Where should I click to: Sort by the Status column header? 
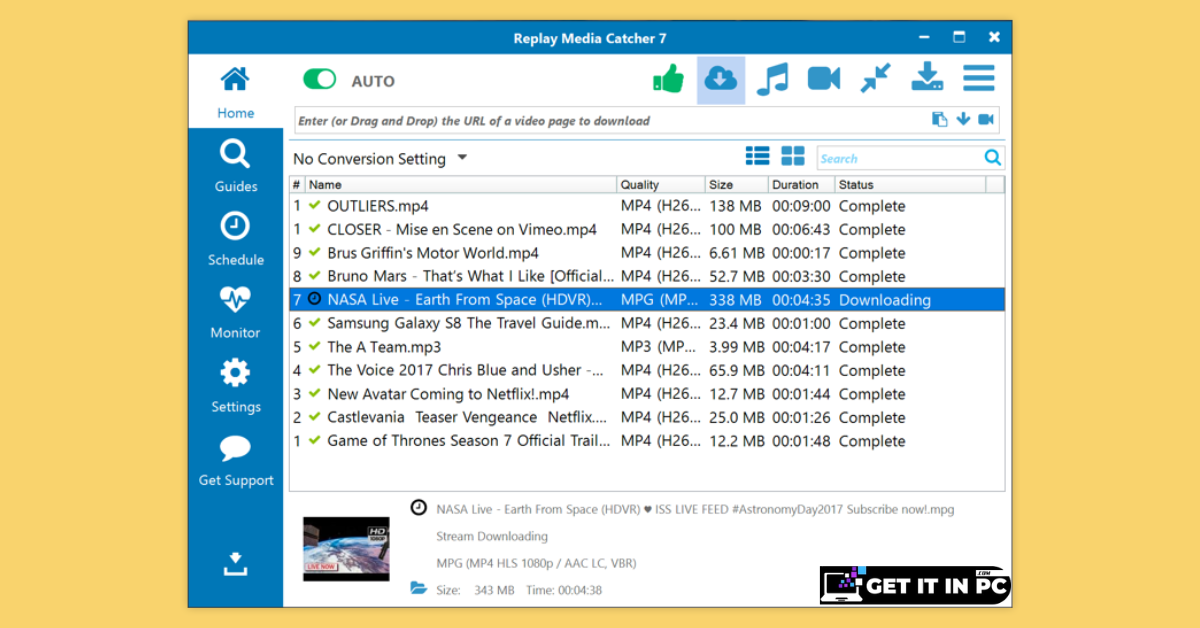point(910,184)
